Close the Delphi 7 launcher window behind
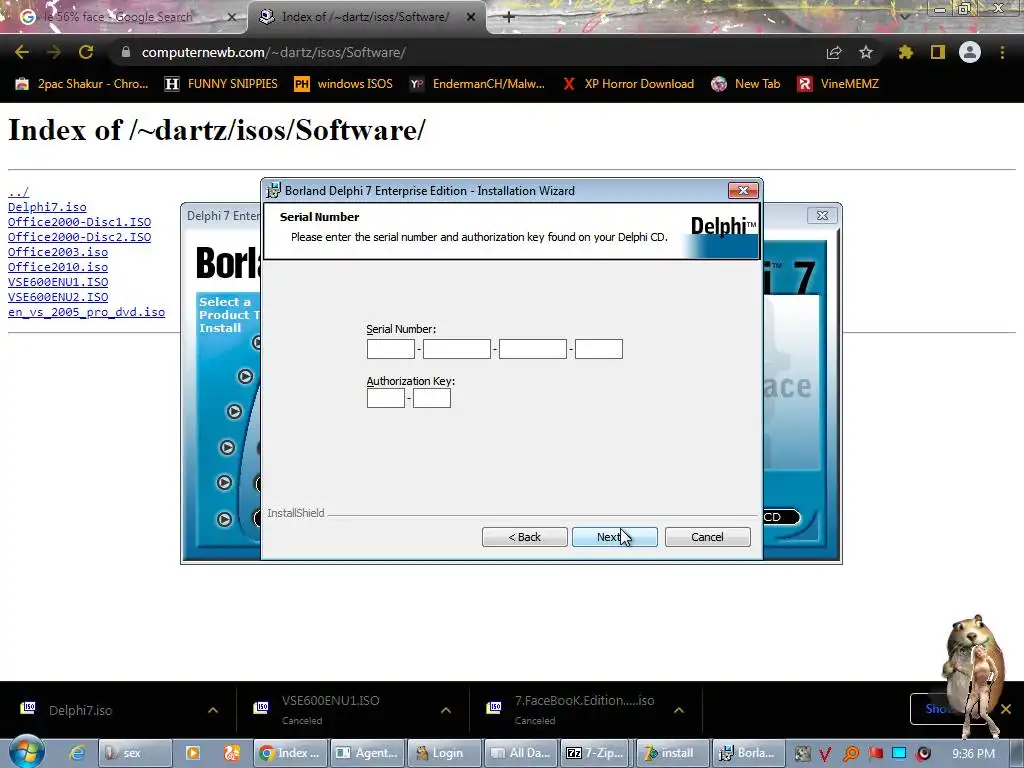The height and width of the screenshot is (768, 1024). coord(822,216)
